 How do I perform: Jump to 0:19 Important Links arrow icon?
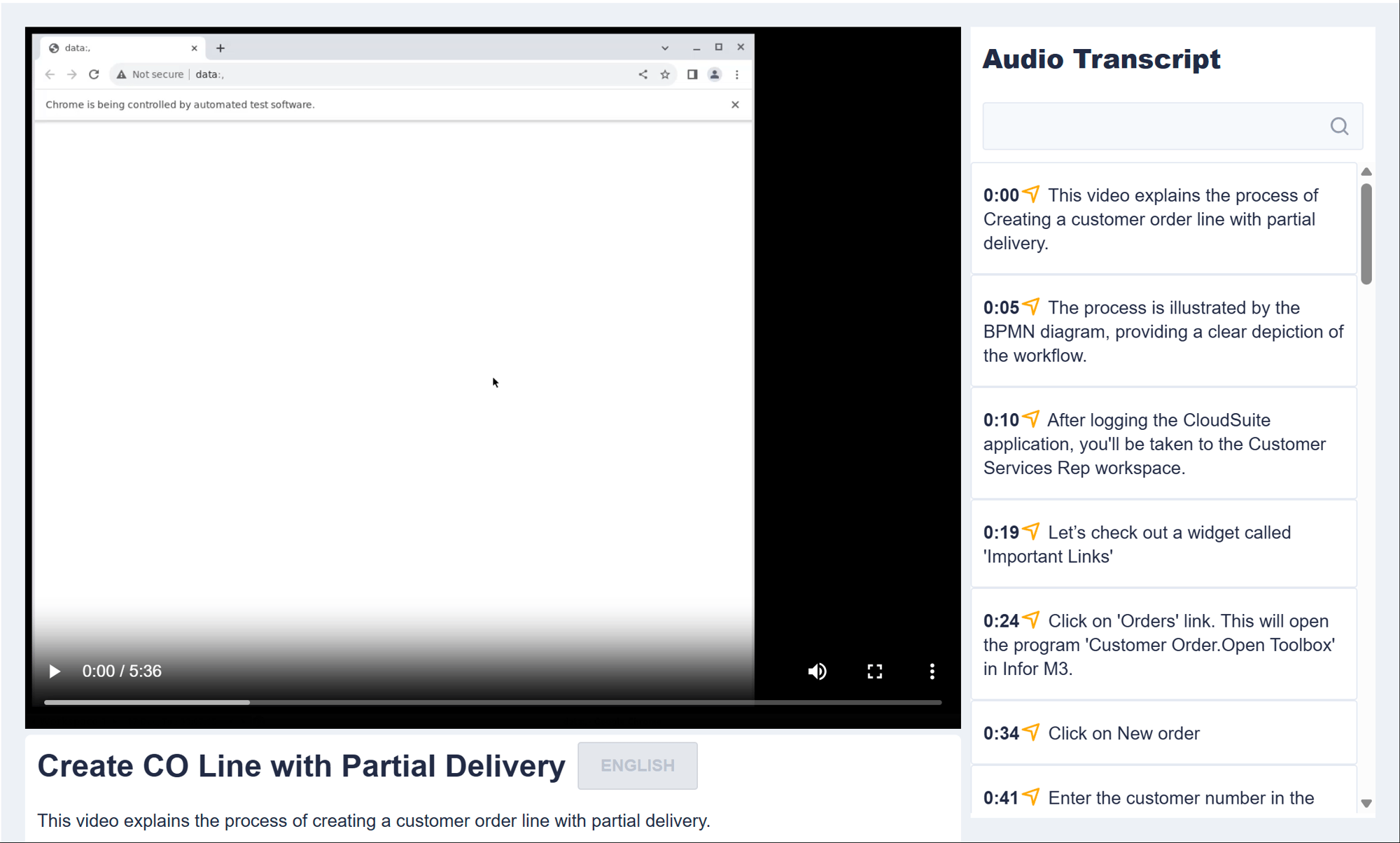pos(1030,531)
